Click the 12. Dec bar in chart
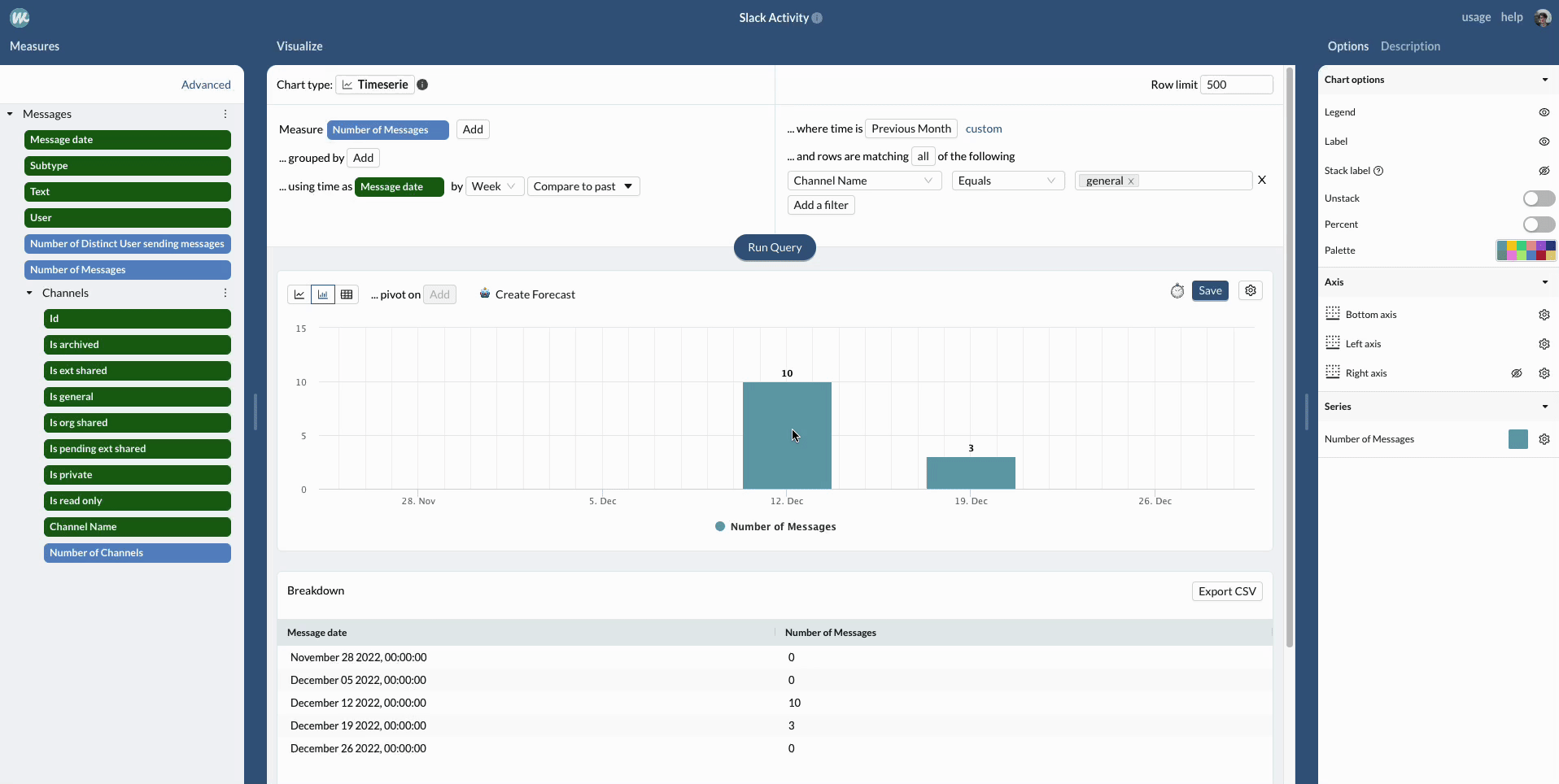Screen dimensions: 1559x784 (x=787, y=435)
